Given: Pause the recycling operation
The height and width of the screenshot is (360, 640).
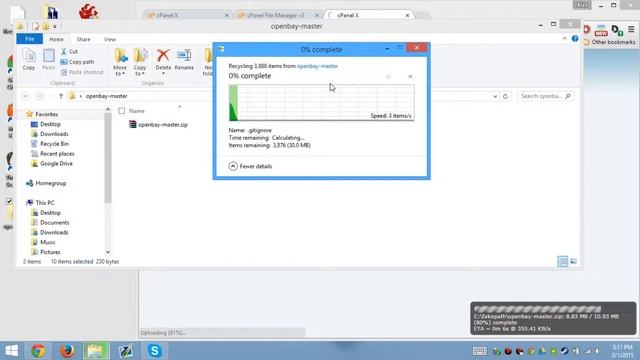Looking at the screenshot, I should coord(388,76).
